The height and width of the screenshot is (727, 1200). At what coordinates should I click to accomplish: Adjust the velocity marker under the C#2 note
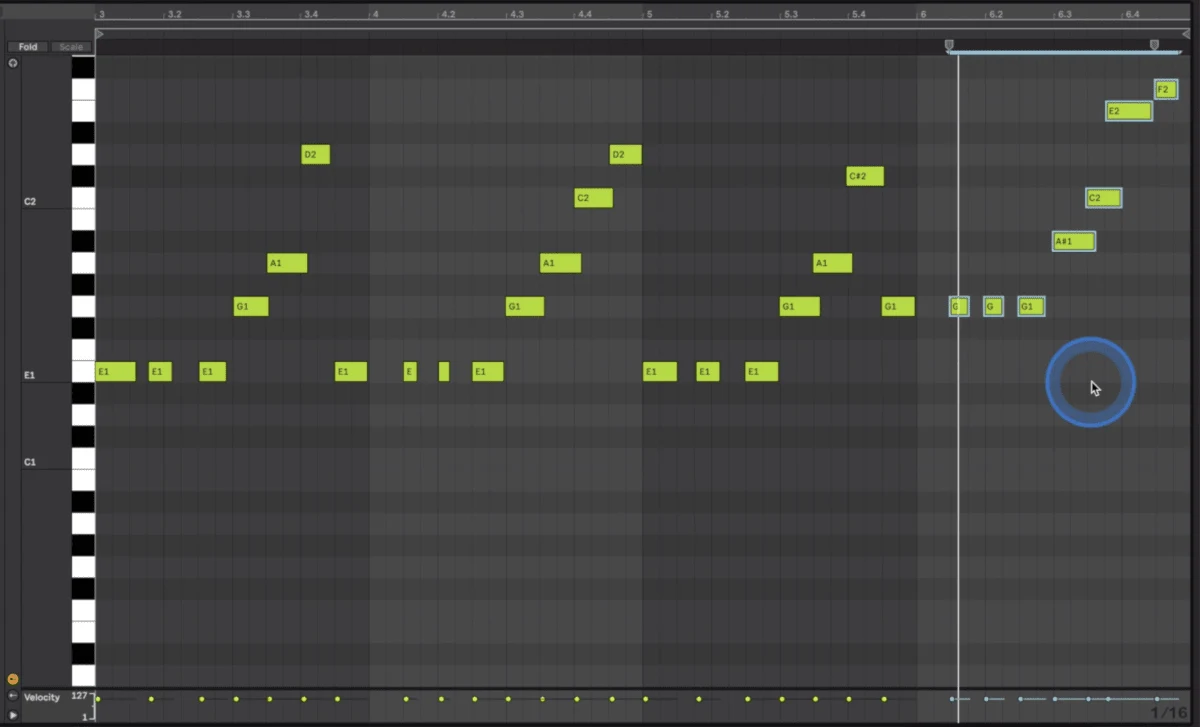pos(849,699)
